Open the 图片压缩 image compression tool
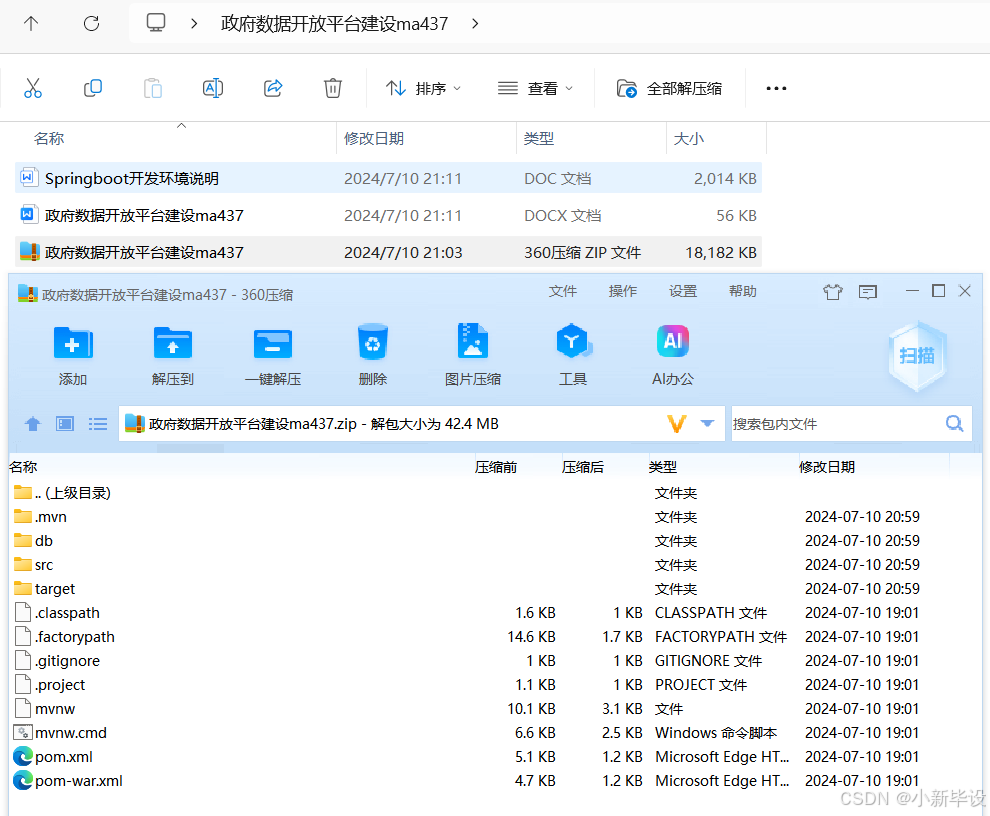Viewport: 990px width, 816px height. [x=472, y=354]
